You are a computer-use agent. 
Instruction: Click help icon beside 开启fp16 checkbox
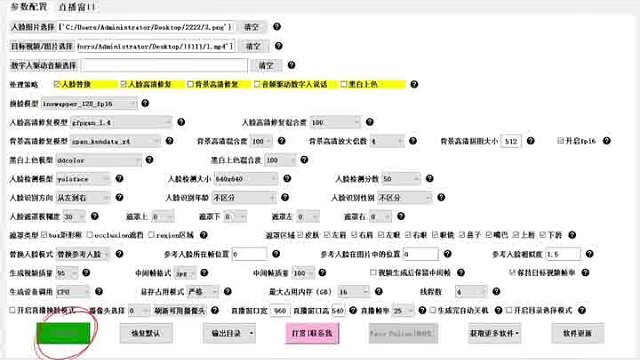[607, 141]
